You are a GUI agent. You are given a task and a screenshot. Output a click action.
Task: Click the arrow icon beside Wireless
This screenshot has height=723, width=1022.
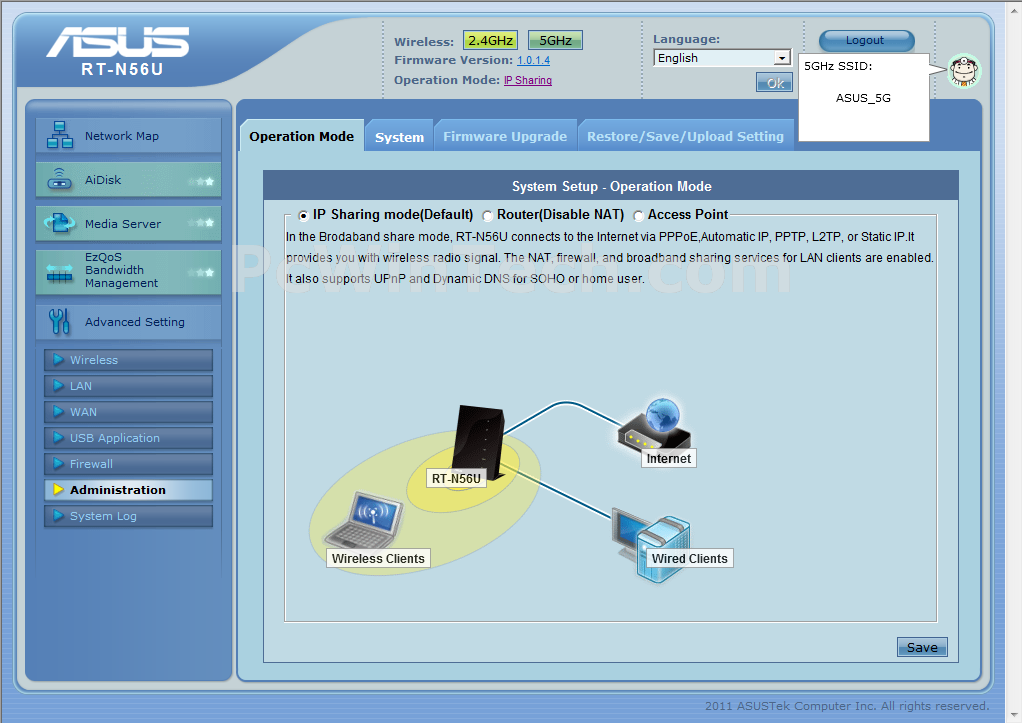(x=58, y=359)
